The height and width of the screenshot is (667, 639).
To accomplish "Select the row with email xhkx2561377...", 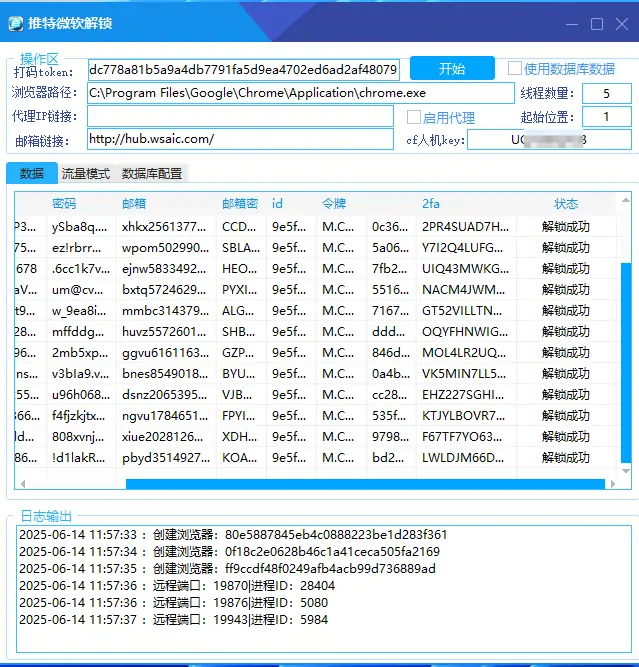I will point(315,227).
